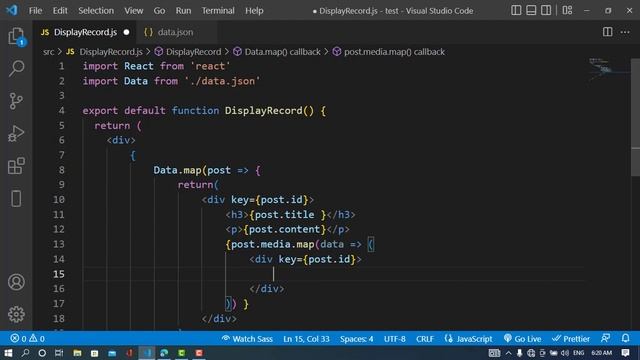Click Ln 15, Col 33 to go to line

click(306, 338)
